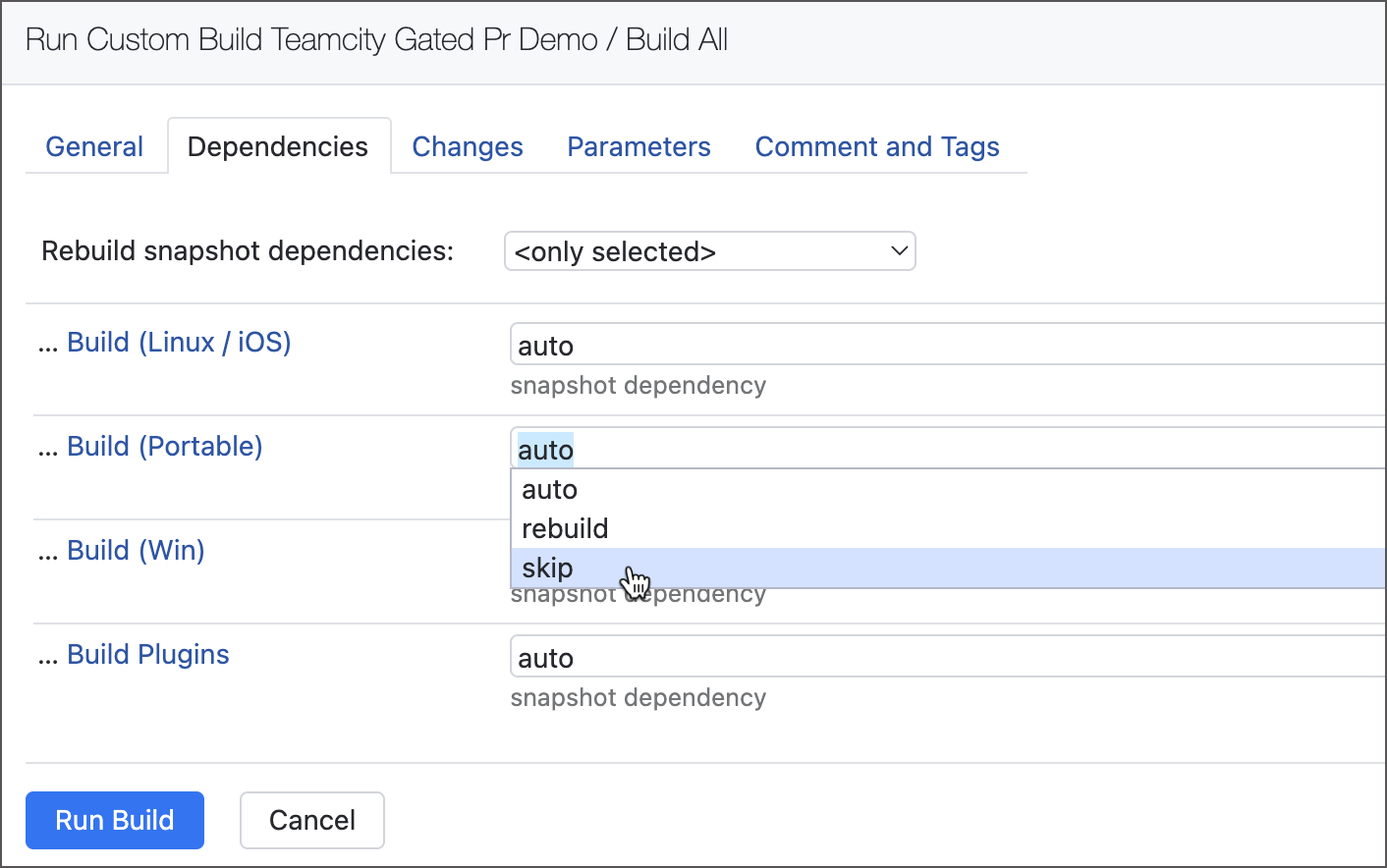Click the Build (Portable) auto field
1387x868 pixels.
pos(943,450)
